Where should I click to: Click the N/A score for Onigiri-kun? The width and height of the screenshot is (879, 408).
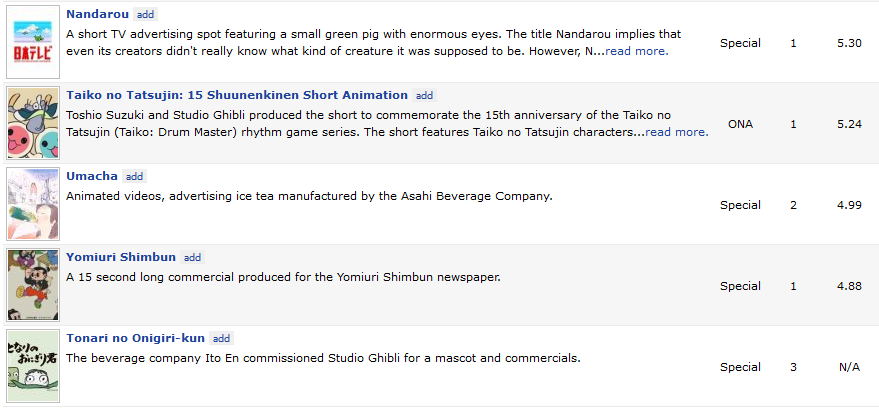pos(849,367)
